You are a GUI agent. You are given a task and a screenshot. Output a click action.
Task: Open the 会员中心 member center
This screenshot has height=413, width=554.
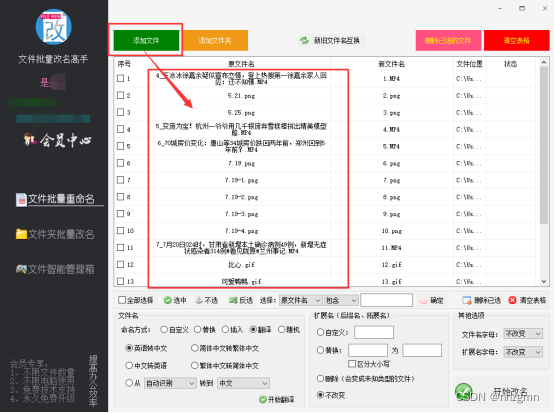tap(57, 140)
